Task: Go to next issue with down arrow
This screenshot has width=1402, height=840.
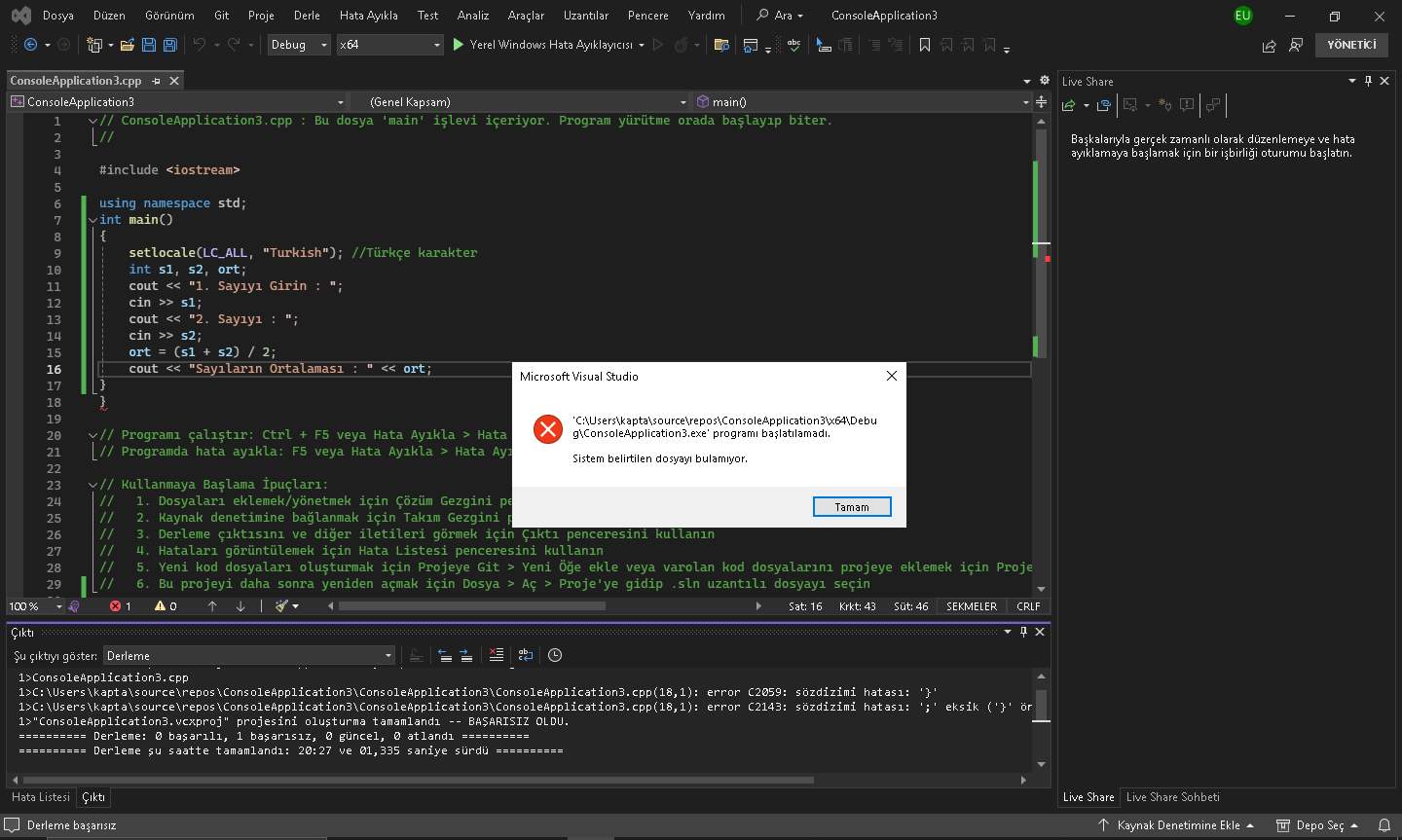Action: [240, 606]
